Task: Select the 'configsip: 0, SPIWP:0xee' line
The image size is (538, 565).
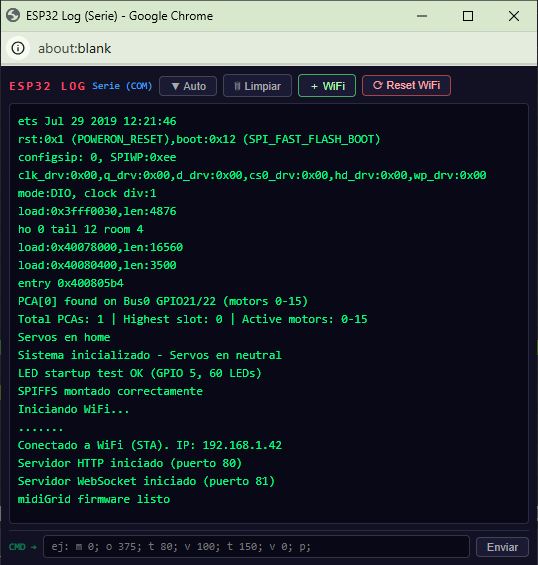Action: click(x=97, y=157)
